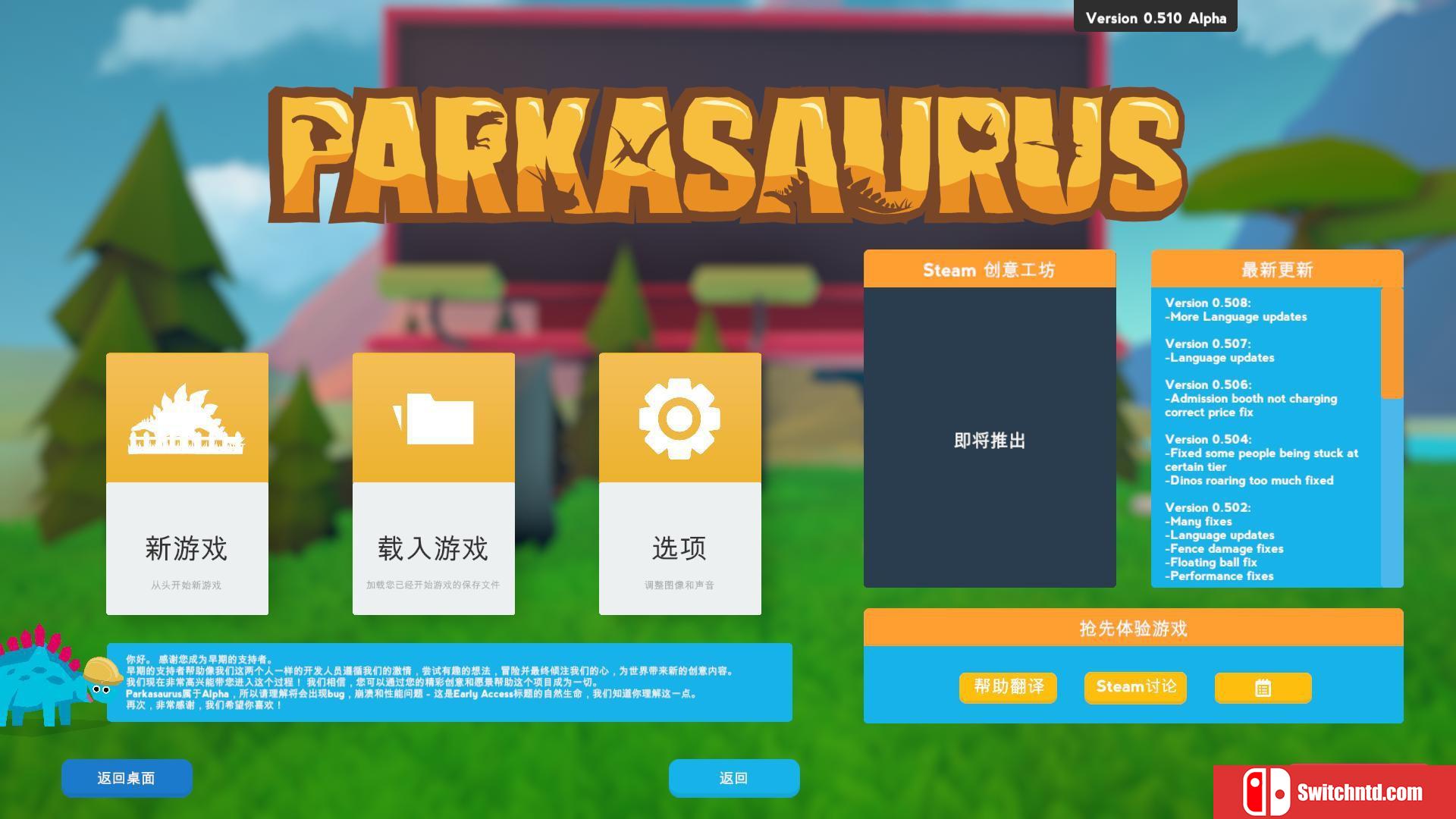Click '-Performance fixes' line
The width and height of the screenshot is (1456, 819).
1219,576
